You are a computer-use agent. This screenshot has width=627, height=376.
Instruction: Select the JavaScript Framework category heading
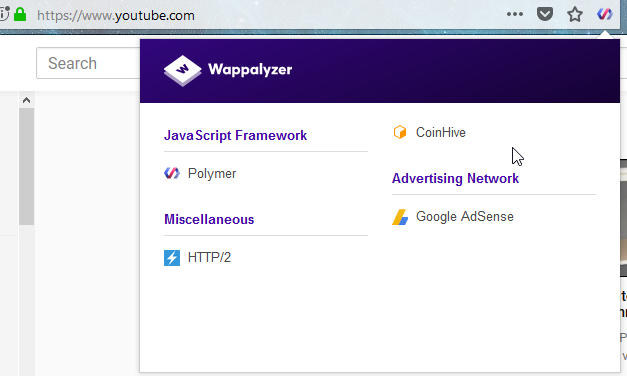tap(236, 136)
